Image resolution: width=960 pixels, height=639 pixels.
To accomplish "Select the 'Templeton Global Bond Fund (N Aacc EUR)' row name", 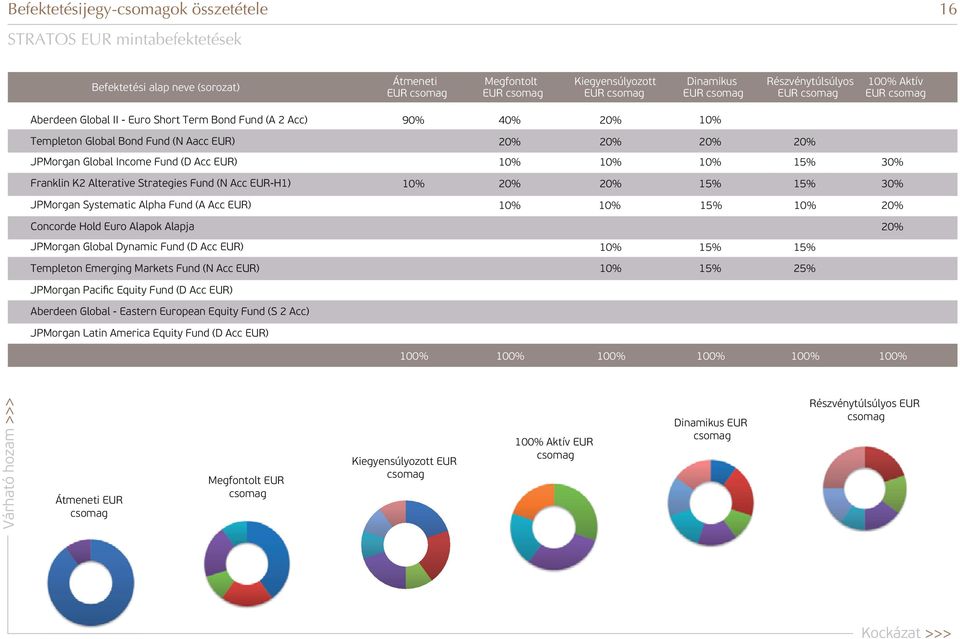I will (x=132, y=141).
